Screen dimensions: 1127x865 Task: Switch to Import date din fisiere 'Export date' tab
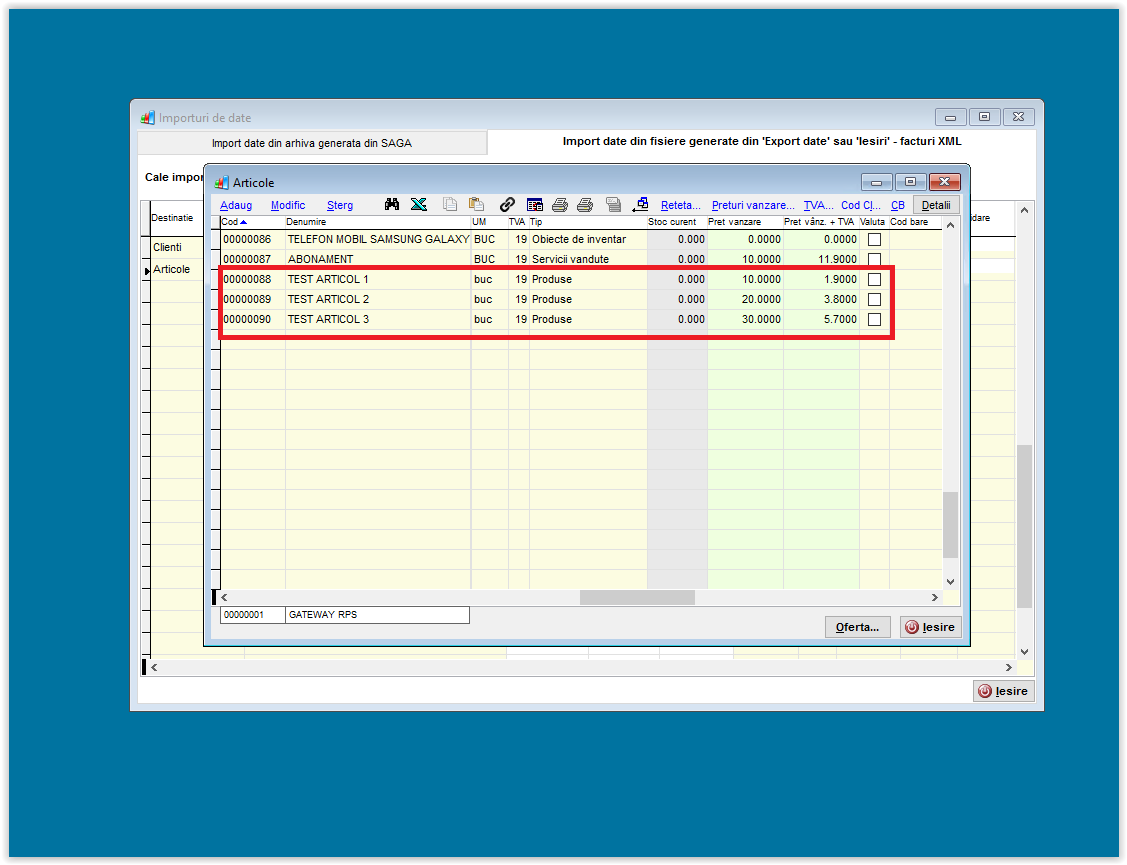tap(762, 142)
